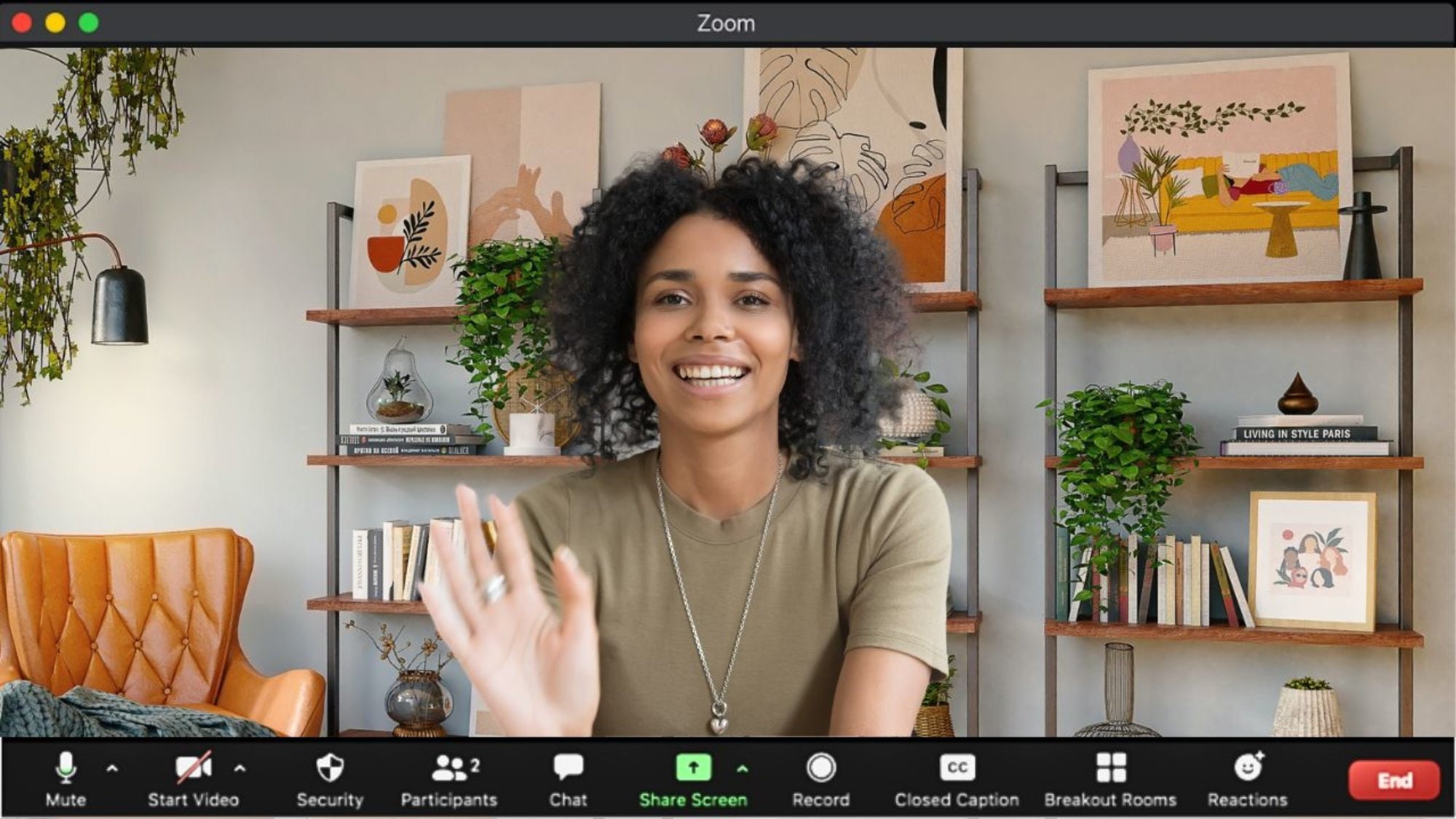Expand the video settings chevron

(240, 769)
